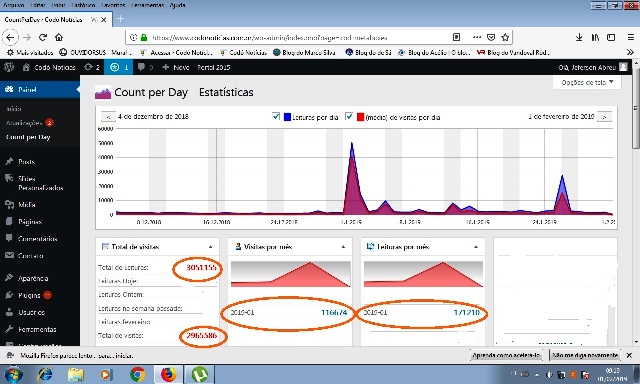Toggle the visitas por dia checkbox
Viewport: 640px width, 384px height.
(x=349, y=117)
